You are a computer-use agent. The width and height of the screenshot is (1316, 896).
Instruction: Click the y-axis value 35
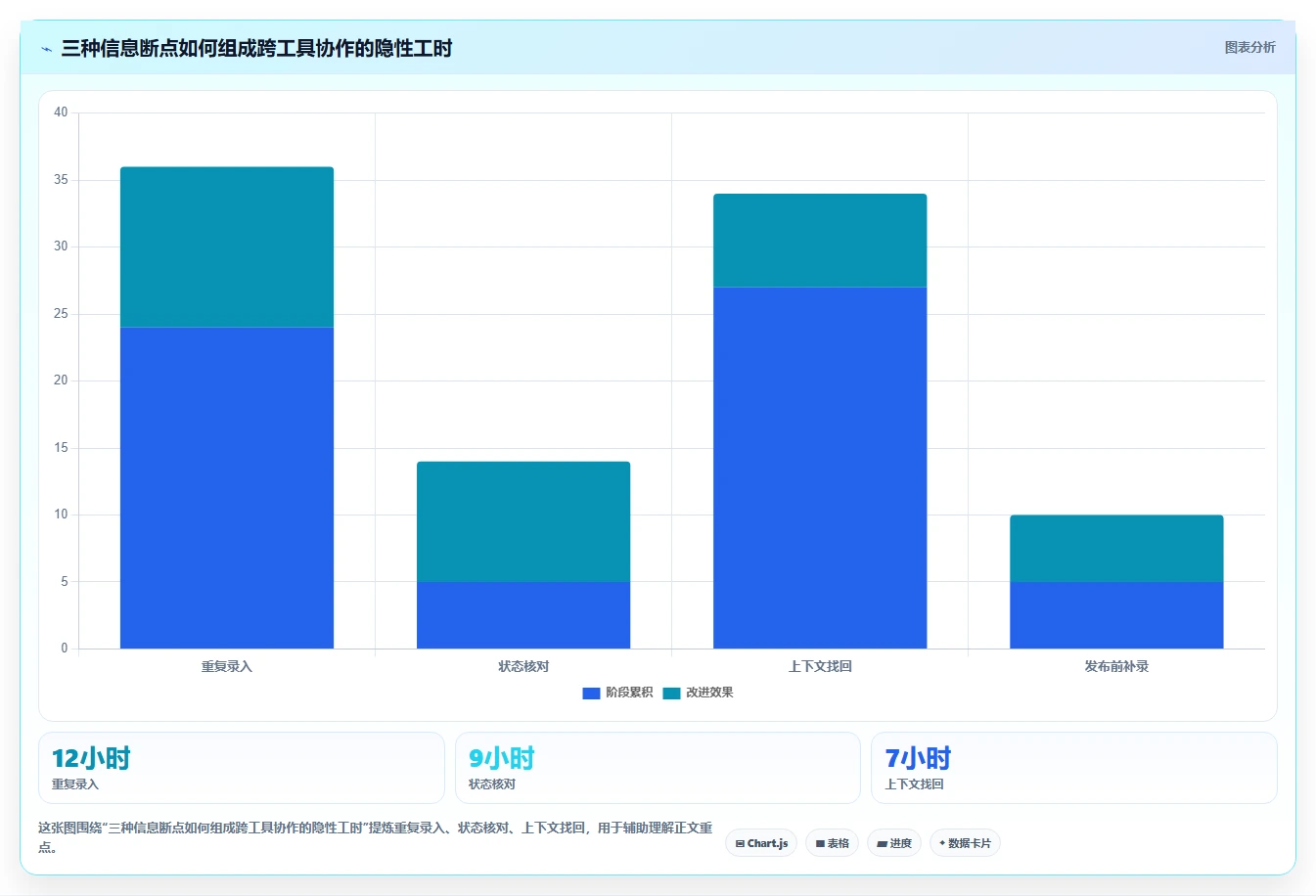tap(61, 180)
